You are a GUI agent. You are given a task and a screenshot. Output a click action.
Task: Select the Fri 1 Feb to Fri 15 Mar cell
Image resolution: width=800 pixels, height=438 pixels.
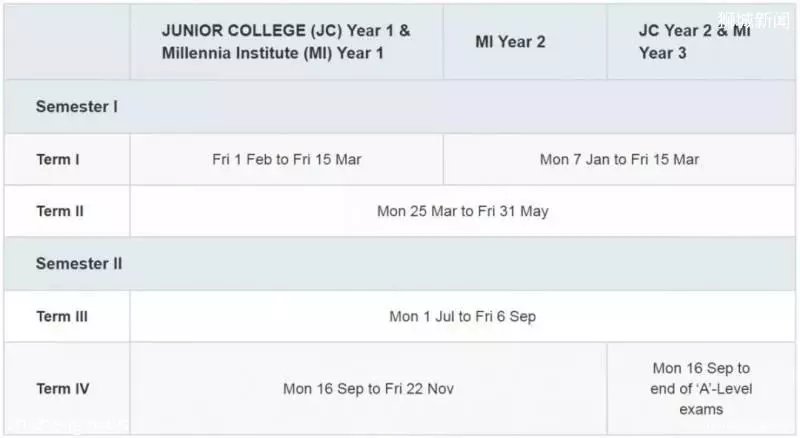[x=286, y=160]
